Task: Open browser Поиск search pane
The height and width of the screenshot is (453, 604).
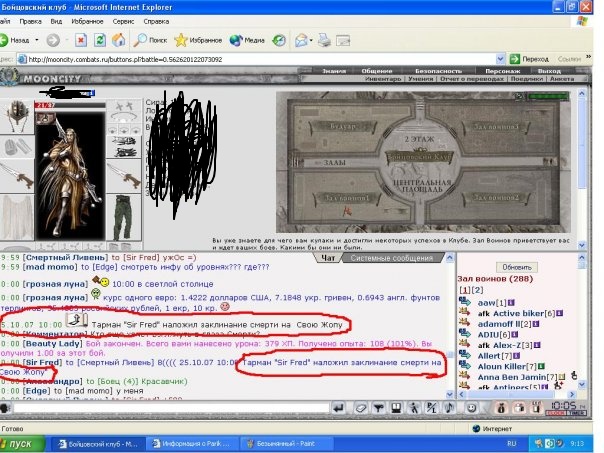Action: (x=150, y=40)
